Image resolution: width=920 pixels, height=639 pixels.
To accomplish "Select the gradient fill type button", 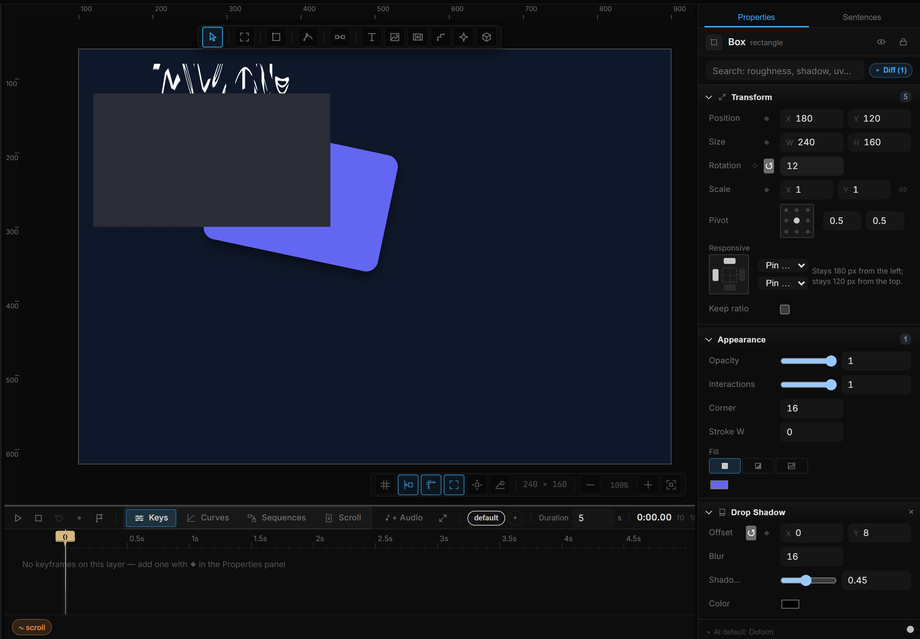I will (x=758, y=466).
